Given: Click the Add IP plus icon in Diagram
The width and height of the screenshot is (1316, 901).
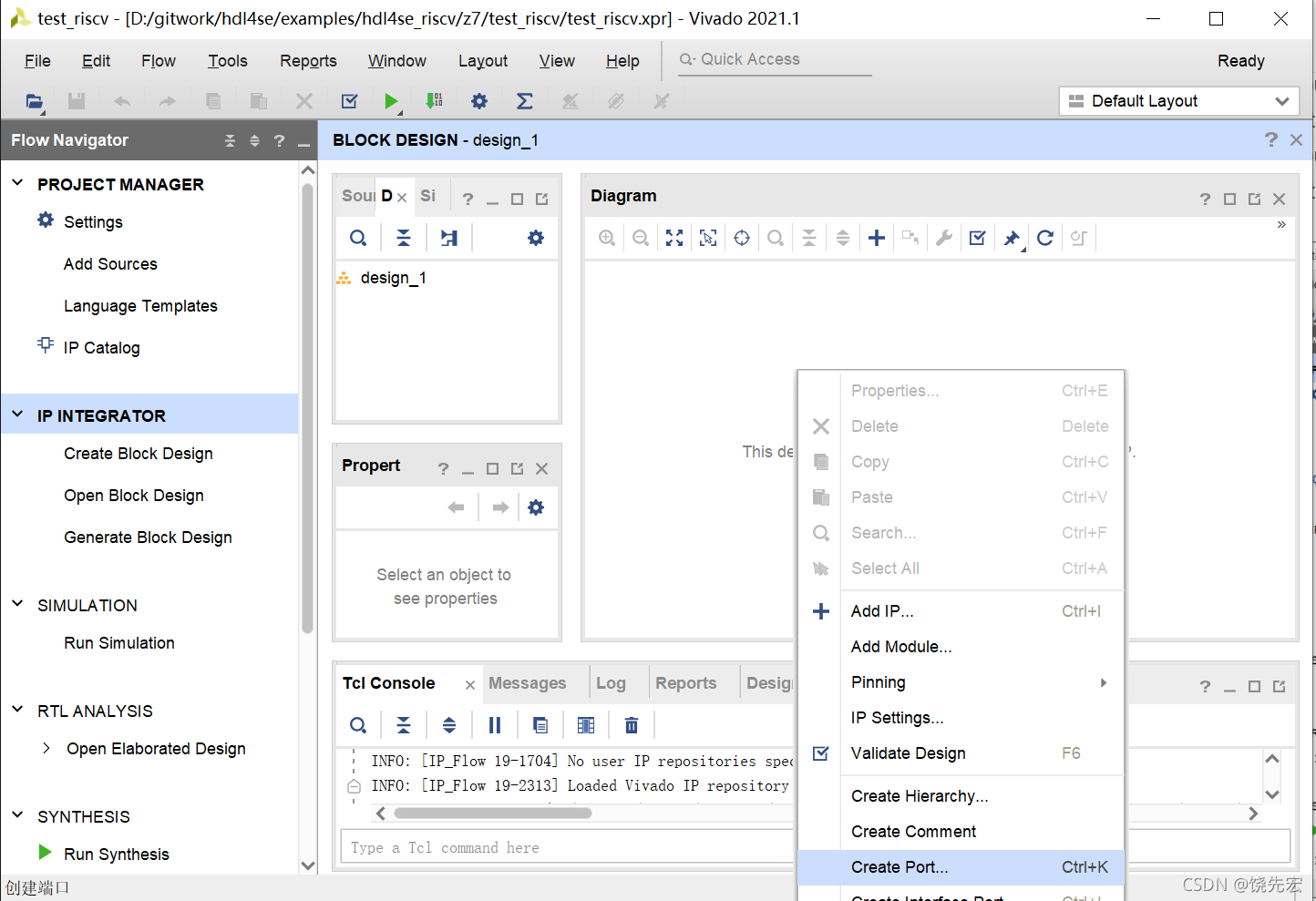Looking at the screenshot, I should 877,238.
